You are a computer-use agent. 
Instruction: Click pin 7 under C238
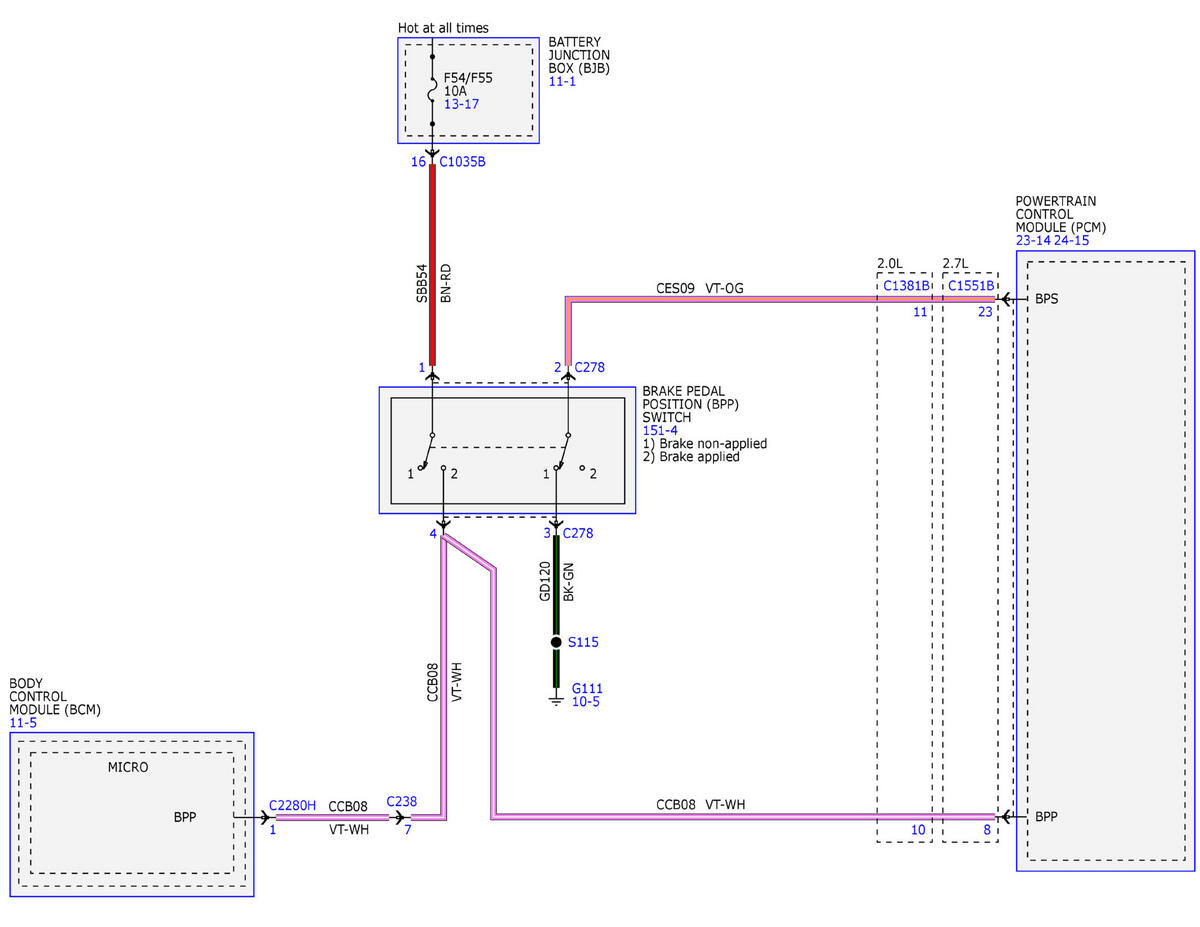408,829
